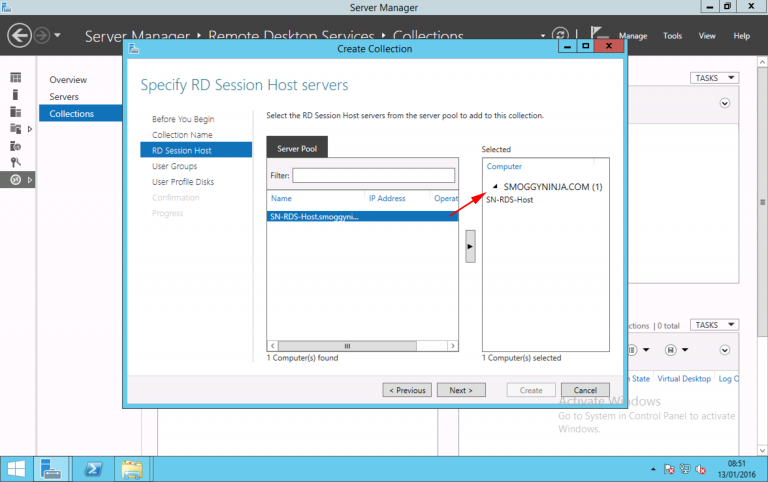Click the refresh icon in header
This screenshot has height=482, width=768.
coord(560,34)
